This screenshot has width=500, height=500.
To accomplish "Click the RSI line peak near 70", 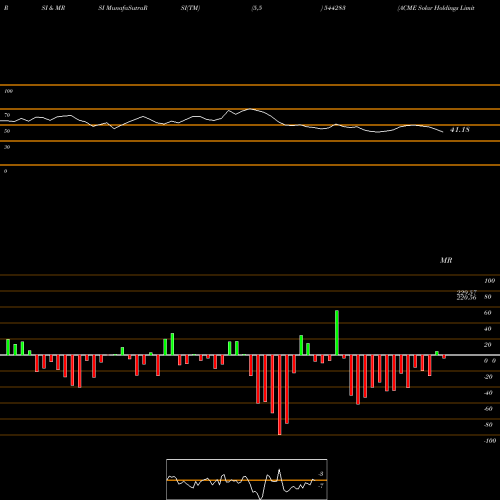I will (250, 109).
